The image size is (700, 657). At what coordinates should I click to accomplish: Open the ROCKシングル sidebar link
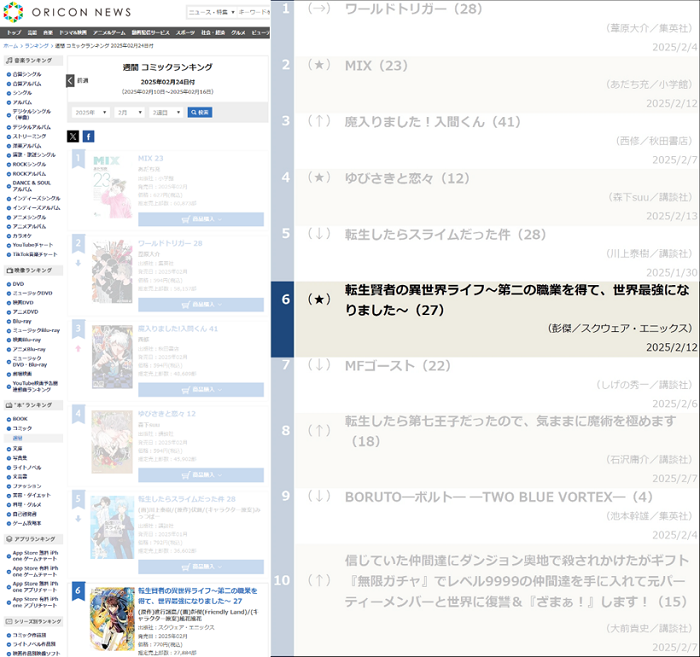[29, 164]
